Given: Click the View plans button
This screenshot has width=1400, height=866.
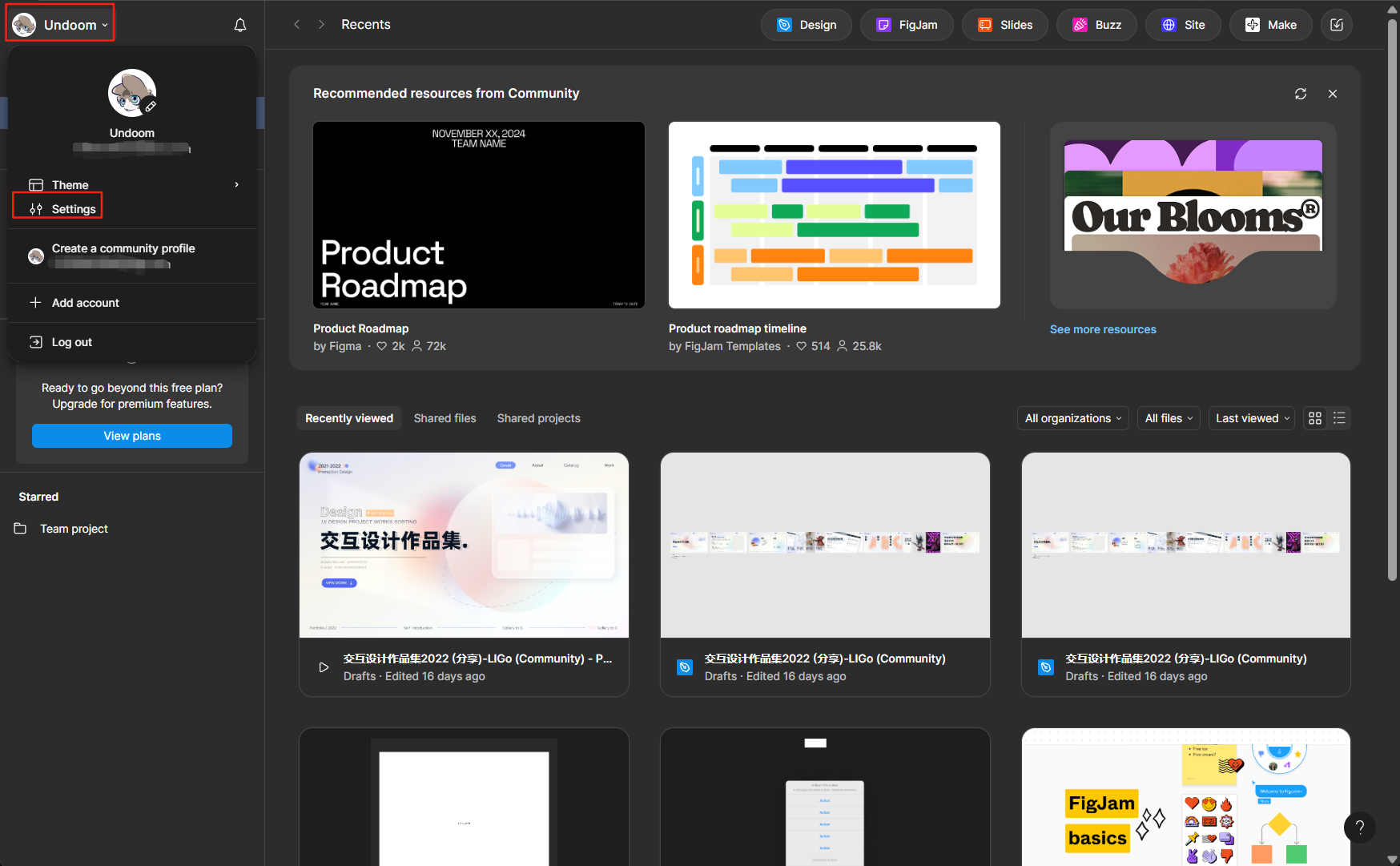Looking at the screenshot, I should [x=132, y=436].
